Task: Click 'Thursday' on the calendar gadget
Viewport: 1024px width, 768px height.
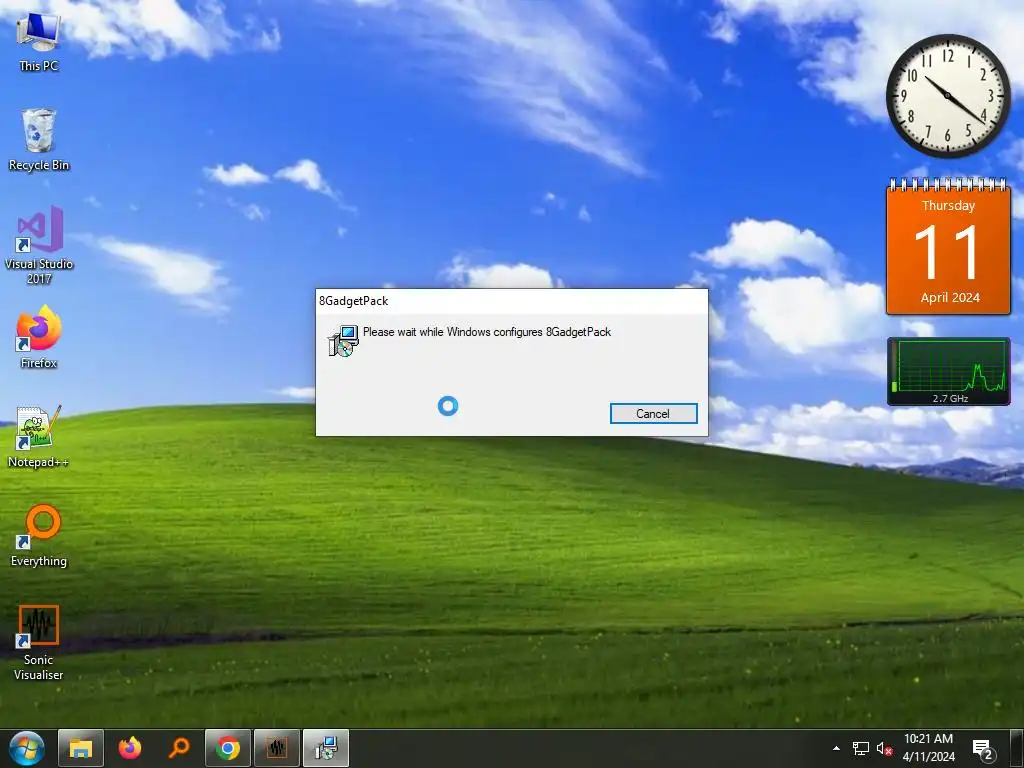Action: 948,206
